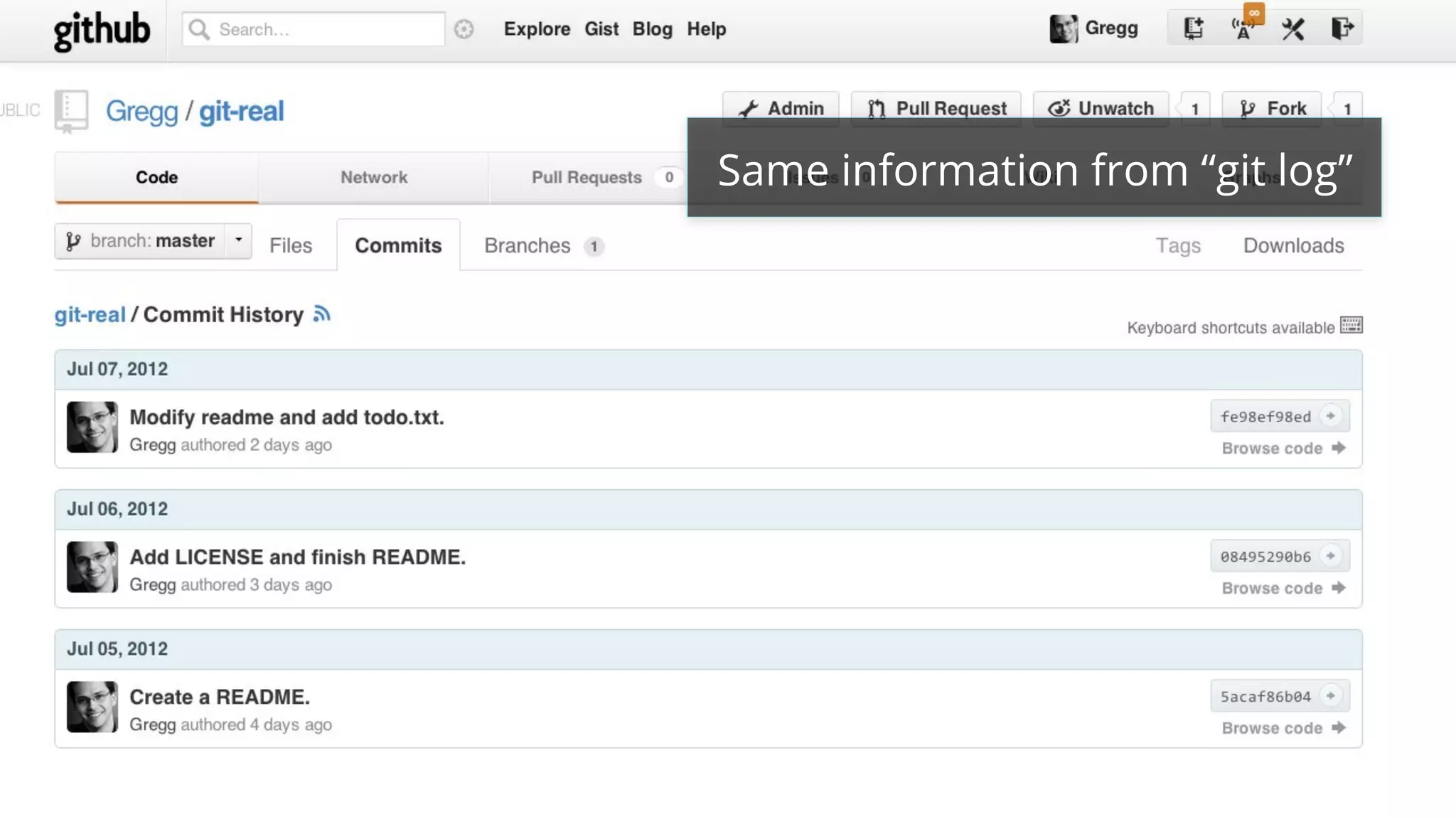Open the notifications broadcast icon
1456x819 pixels.
1243,30
